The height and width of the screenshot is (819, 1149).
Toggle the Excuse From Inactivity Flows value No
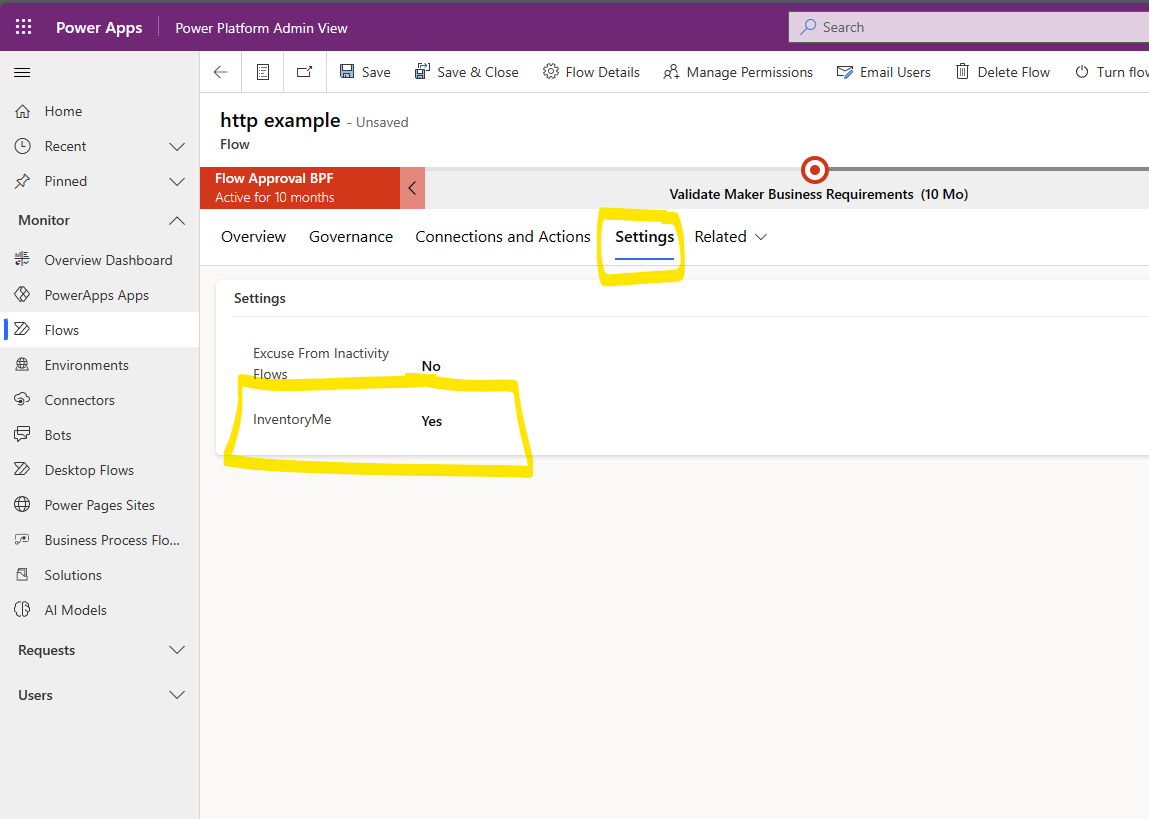(x=431, y=366)
